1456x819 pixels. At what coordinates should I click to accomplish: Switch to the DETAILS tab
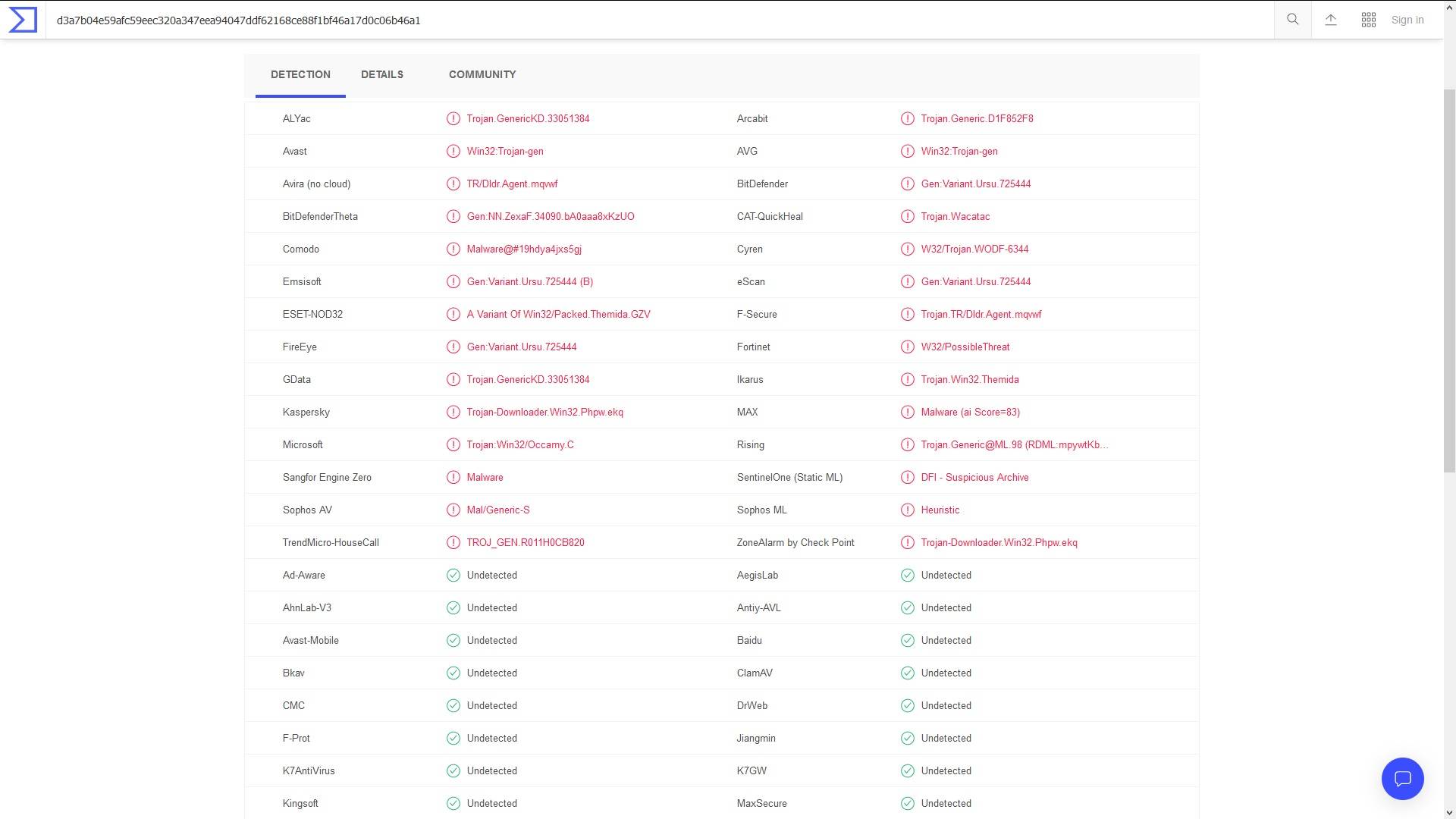coord(382,74)
